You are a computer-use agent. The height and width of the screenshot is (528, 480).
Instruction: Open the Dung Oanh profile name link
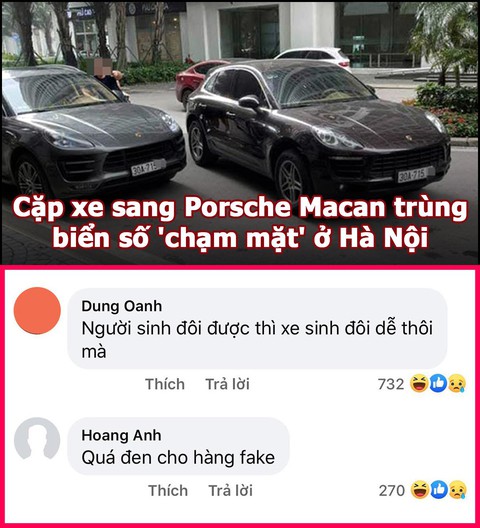[122, 306]
